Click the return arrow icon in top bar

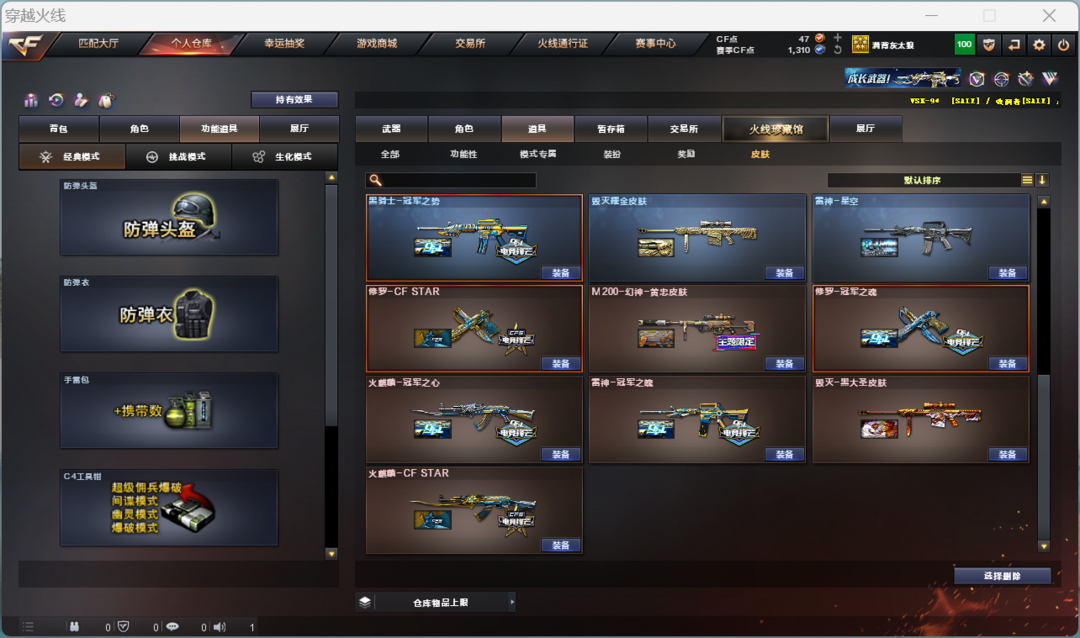[1014, 45]
